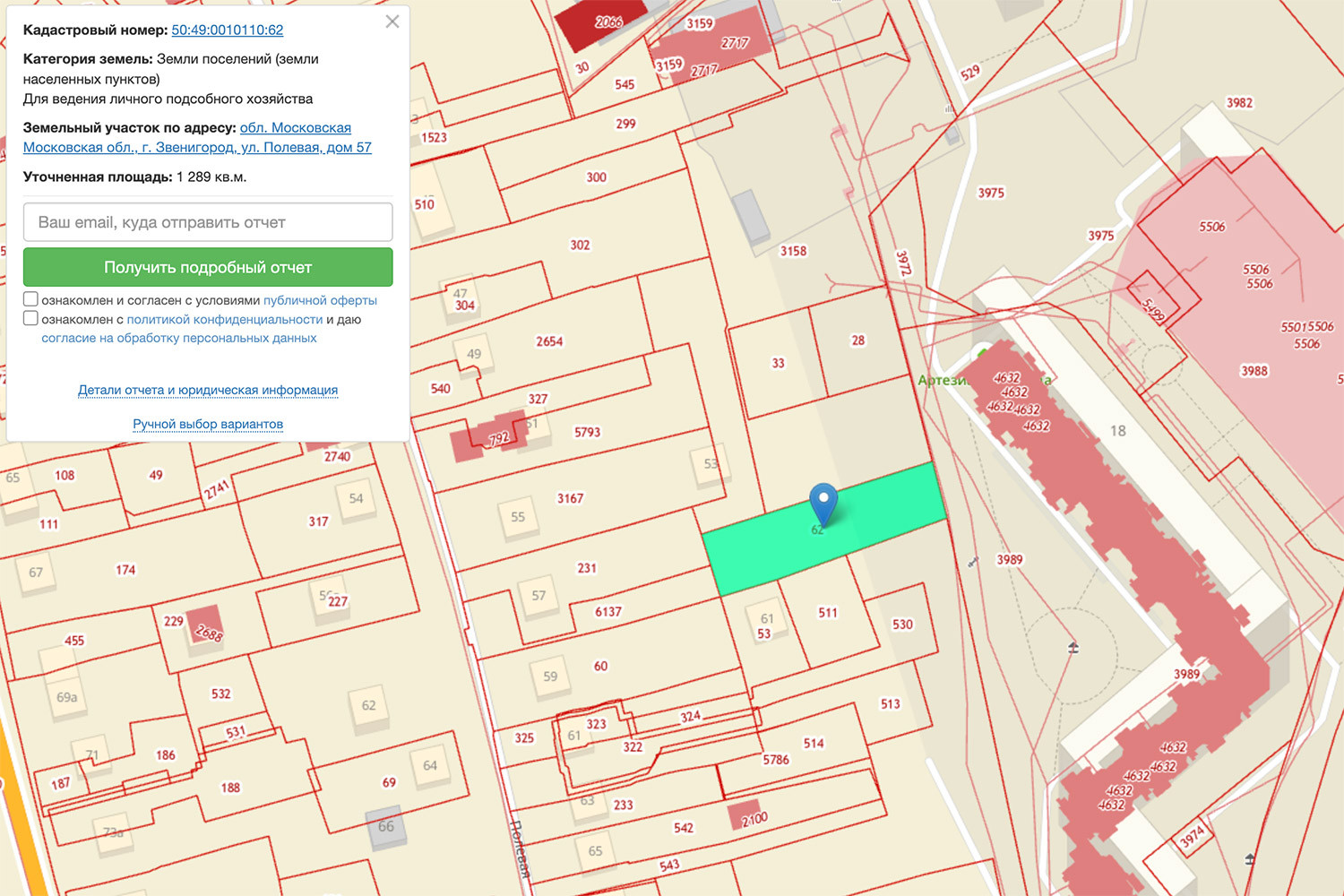The height and width of the screenshot is (896, 1344).
Task: Focus the email field for the report
Action: (208, 222)
